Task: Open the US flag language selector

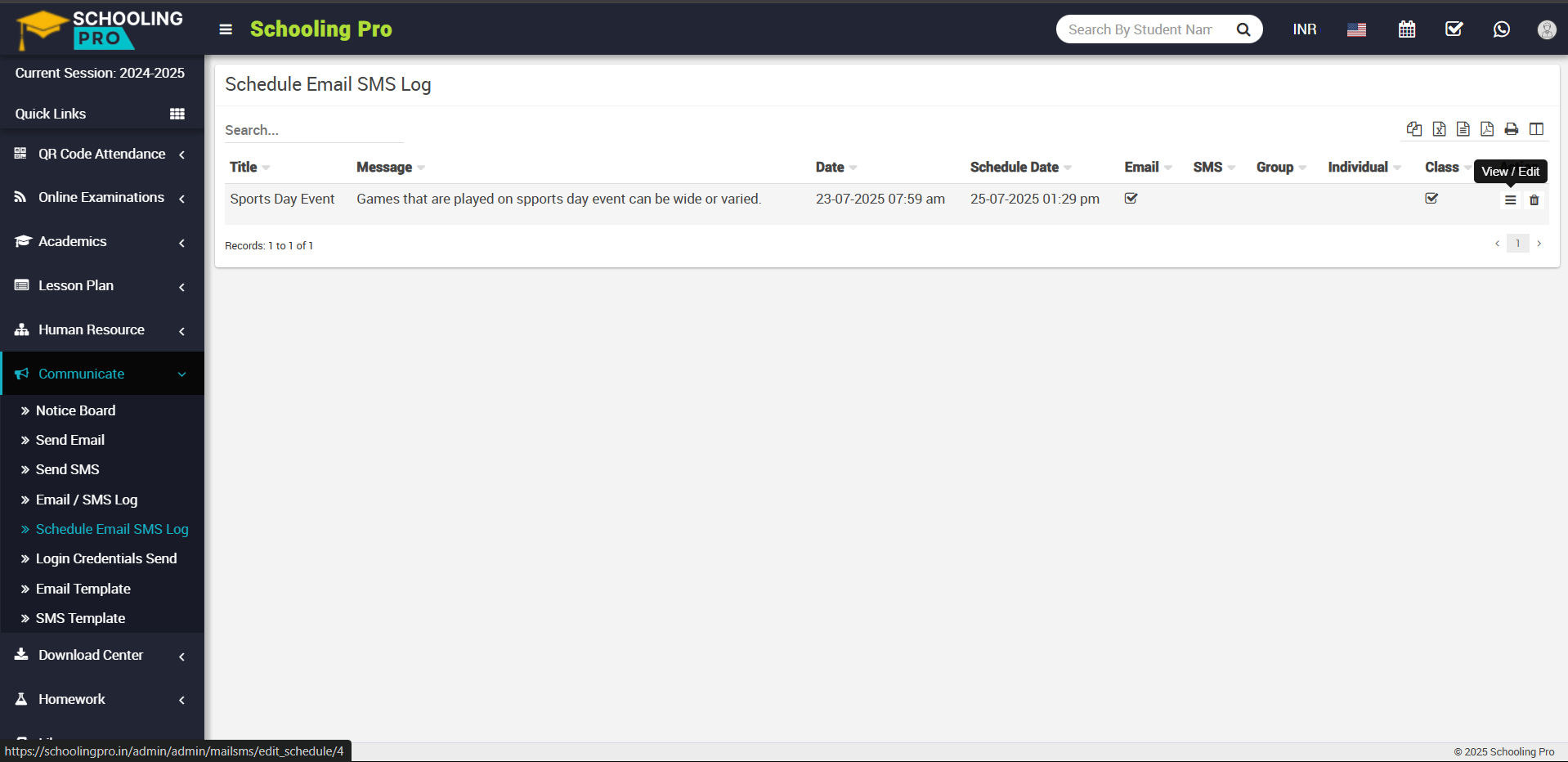Action: point(1356,29)
